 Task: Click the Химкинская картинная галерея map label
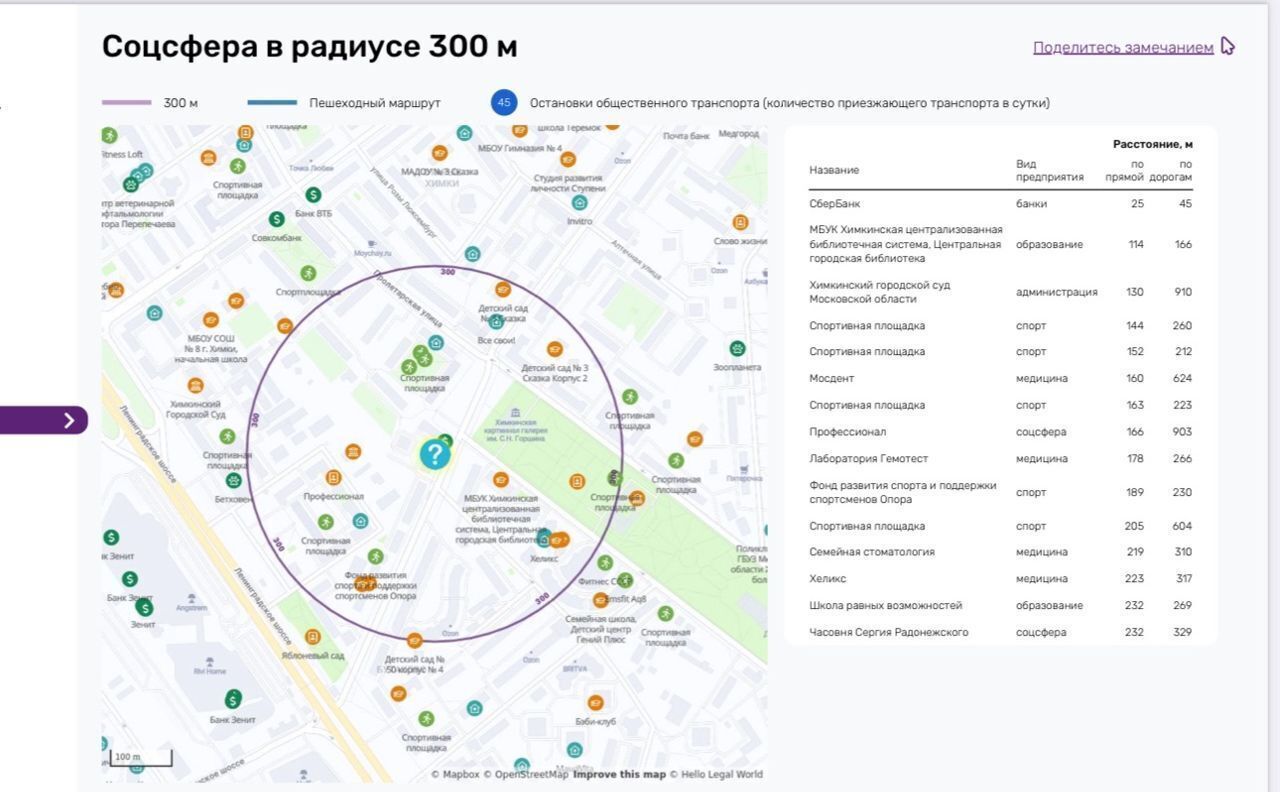pos(514,430)
